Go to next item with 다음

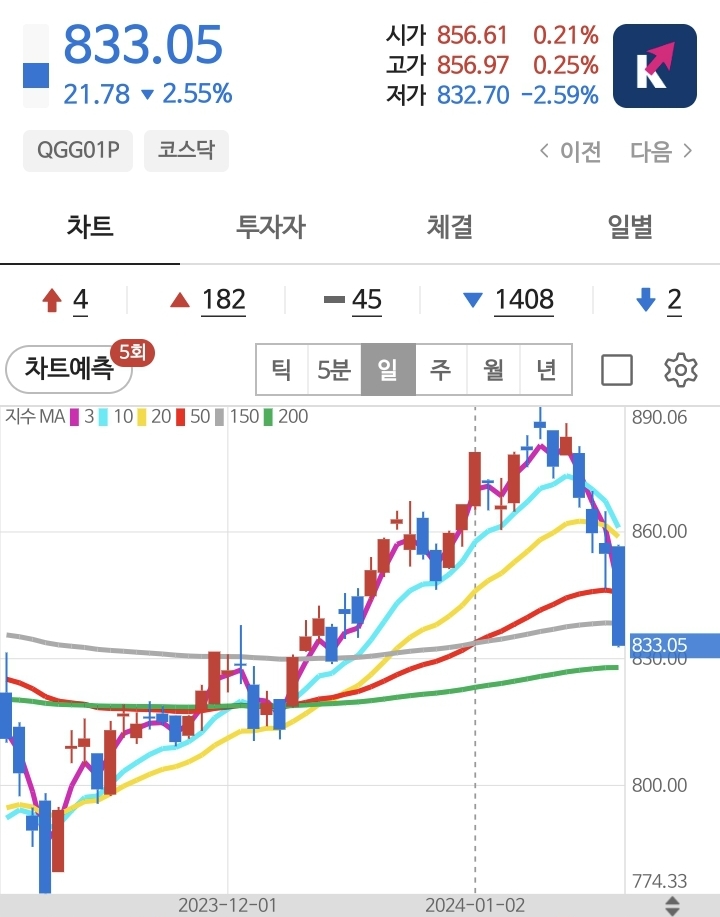tap(662, 151)
